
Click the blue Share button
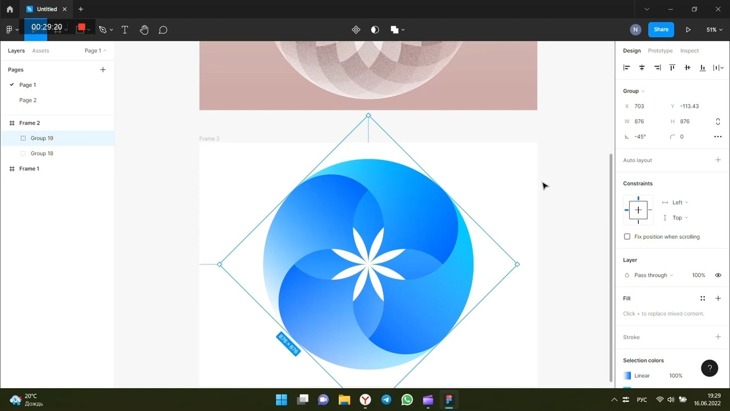(x=660, y=30)
